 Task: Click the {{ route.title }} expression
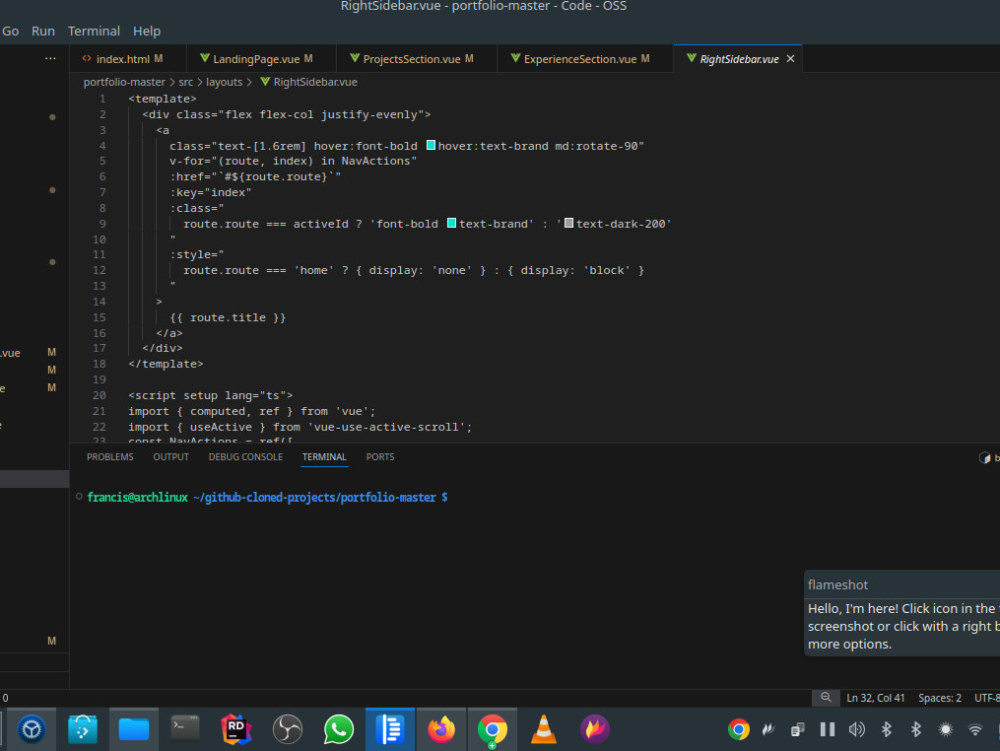point(228,317)
